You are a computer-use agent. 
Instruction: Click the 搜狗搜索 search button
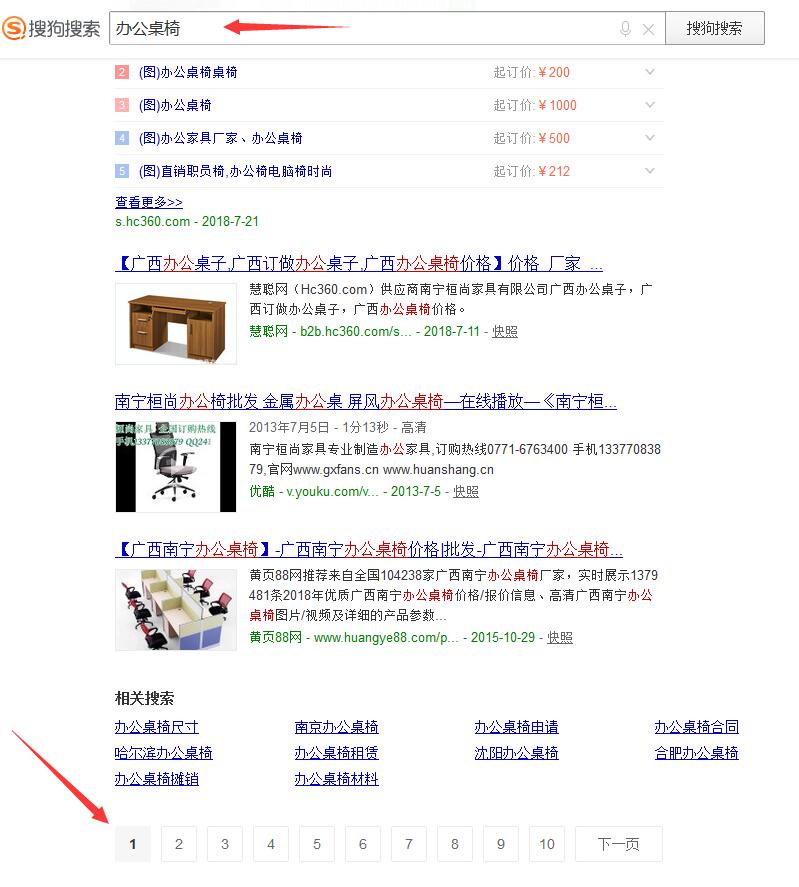(x=715, y=28)
